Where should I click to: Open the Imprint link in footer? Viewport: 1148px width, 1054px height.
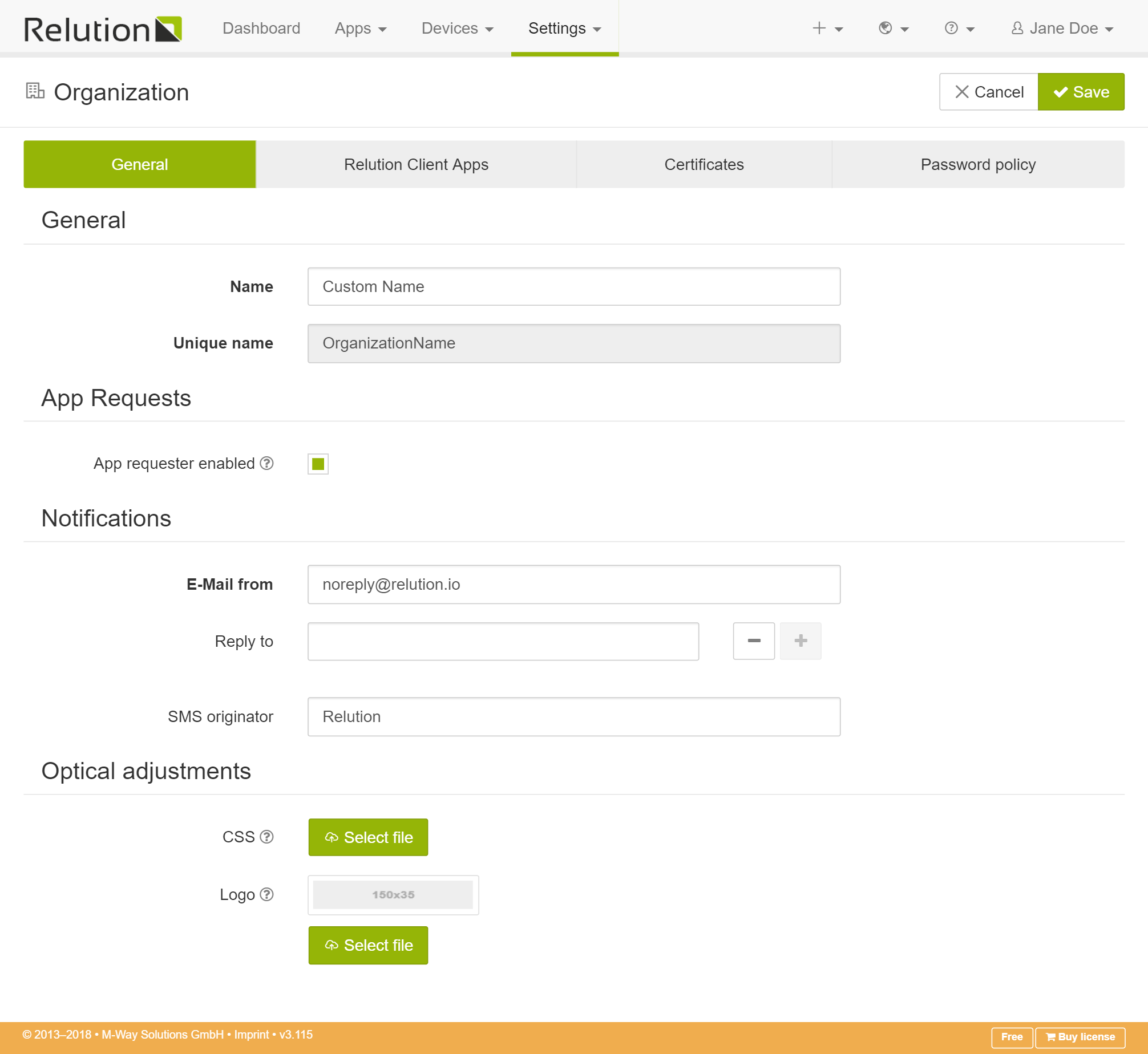[x=251, y=1035]
